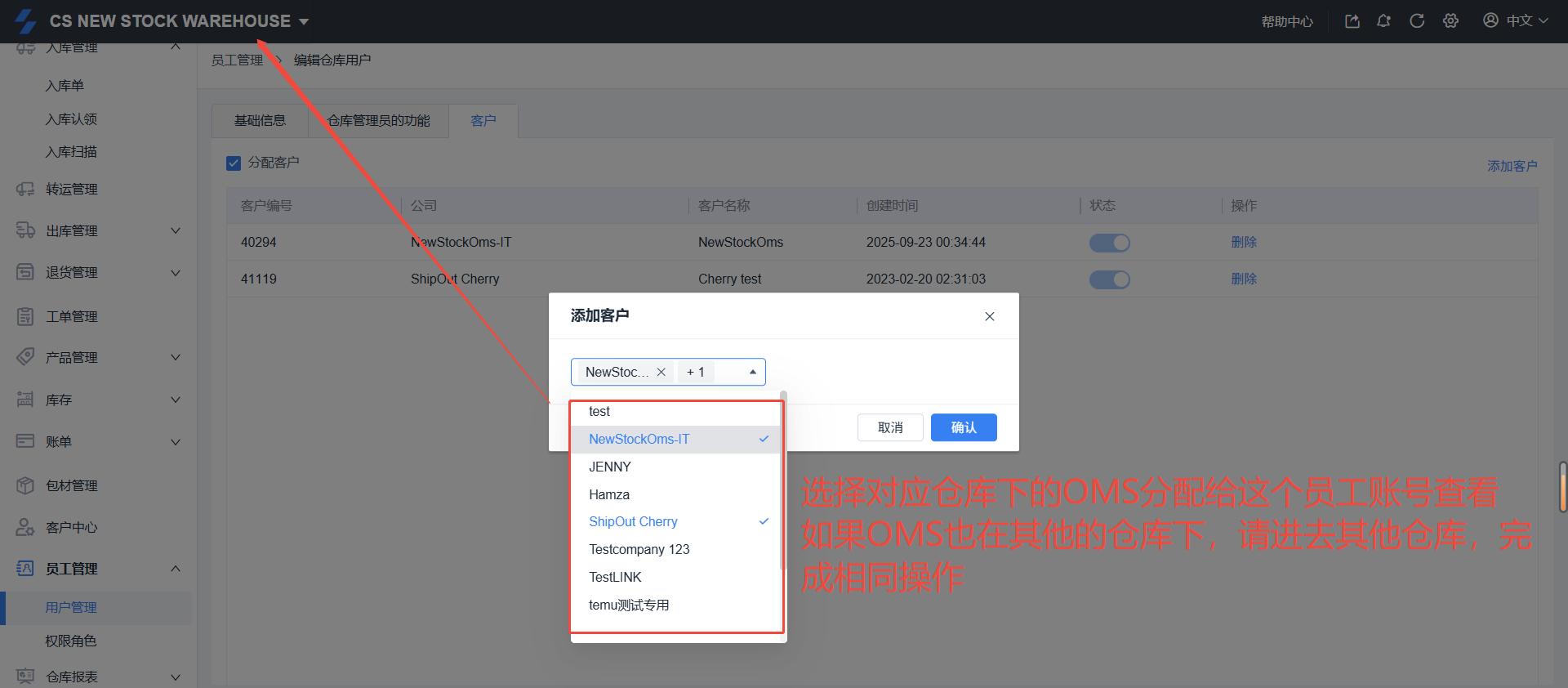Screen dimensions: 1568x688
Task: Uncheck the 分配客户 checkbox
Action: [234, 163]
